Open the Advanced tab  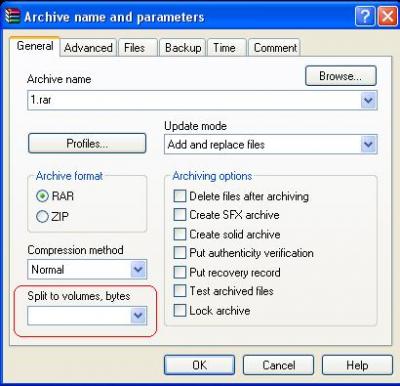(88, 48)
